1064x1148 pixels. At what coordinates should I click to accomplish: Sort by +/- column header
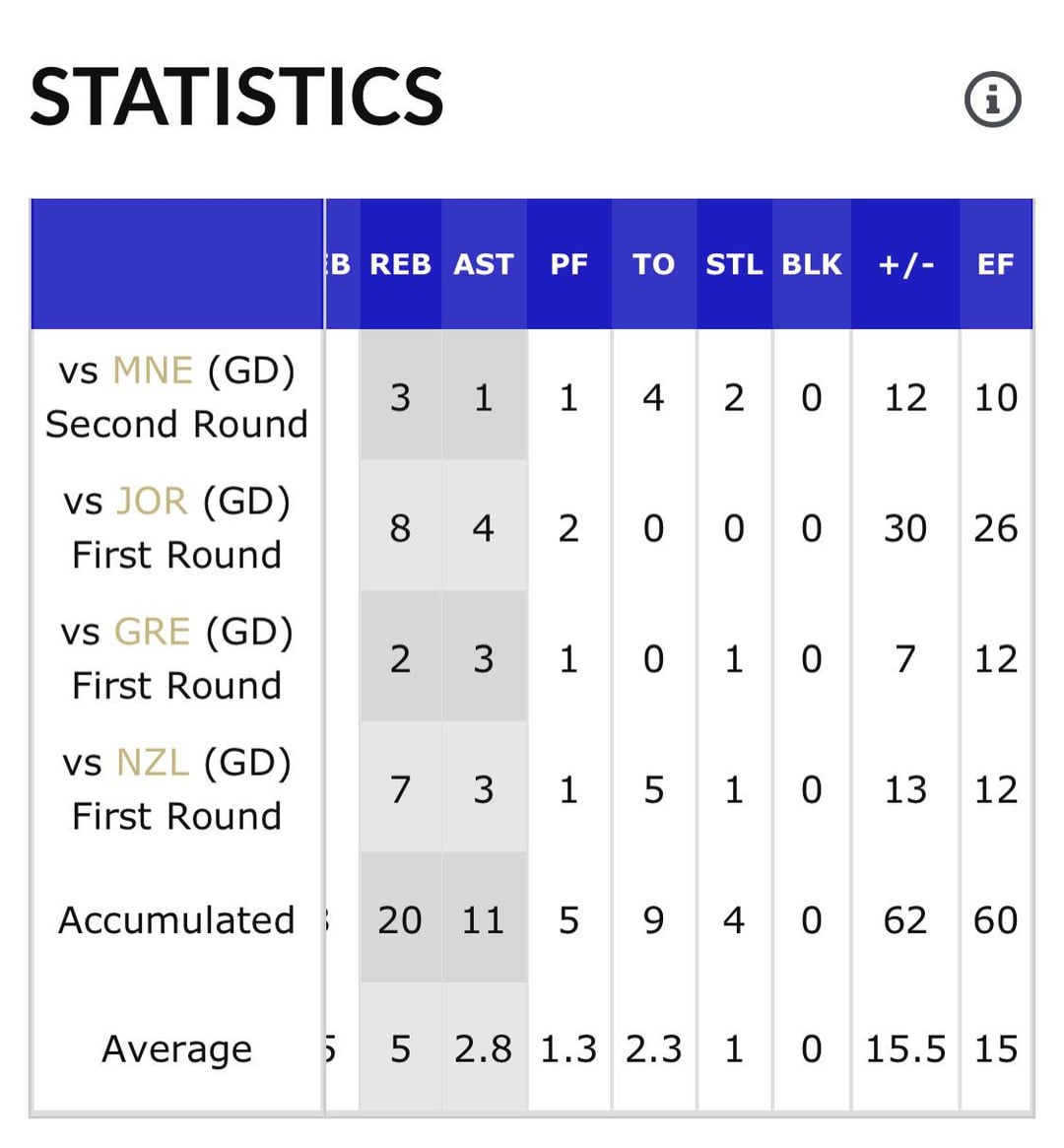[x=905, y=264]
